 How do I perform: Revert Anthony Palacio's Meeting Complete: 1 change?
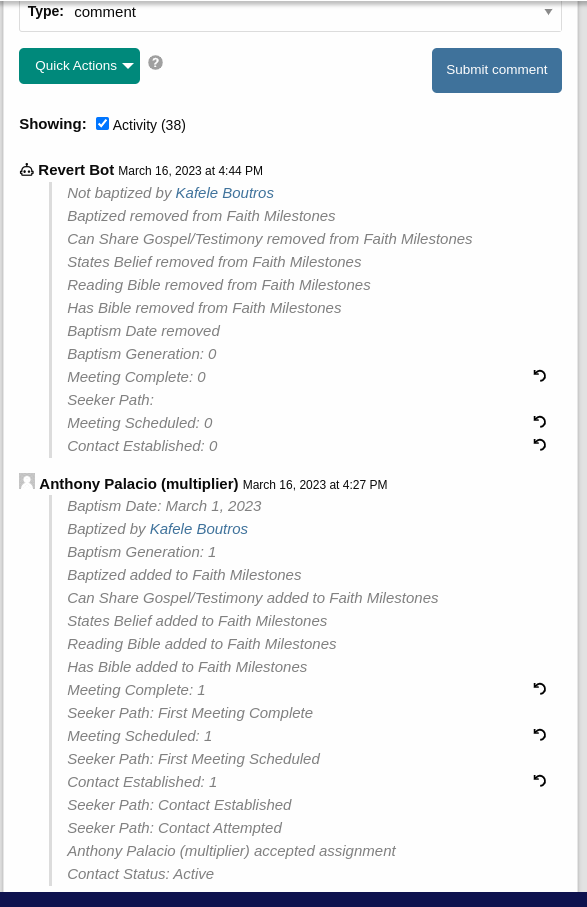point(539,689)
